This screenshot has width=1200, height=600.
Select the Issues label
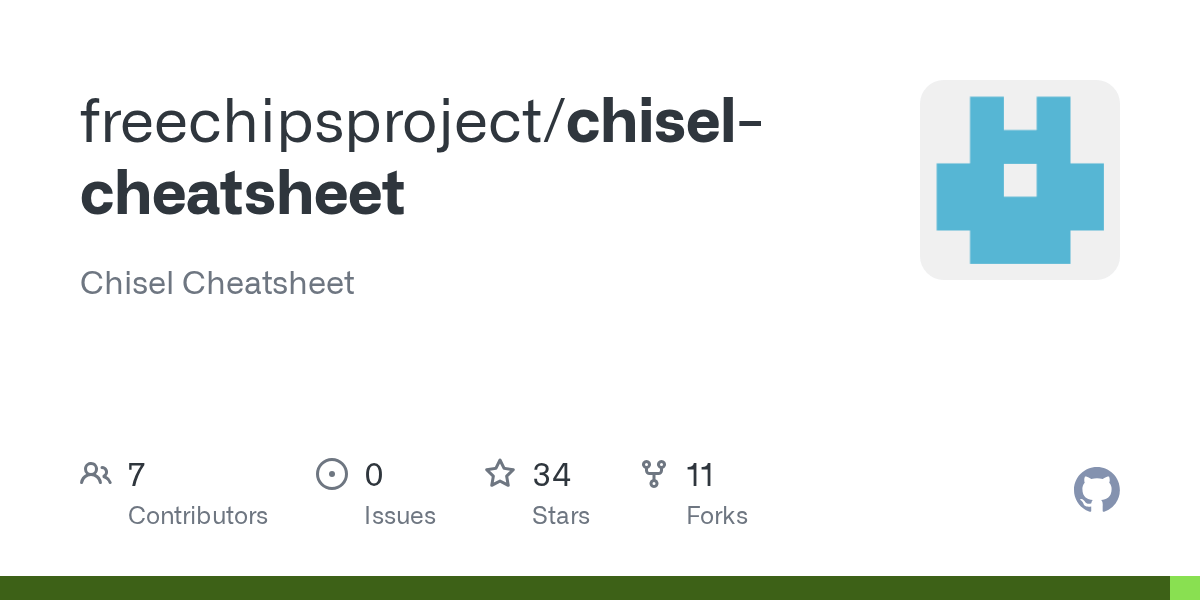pyautogui.click(x=400, y=516)
